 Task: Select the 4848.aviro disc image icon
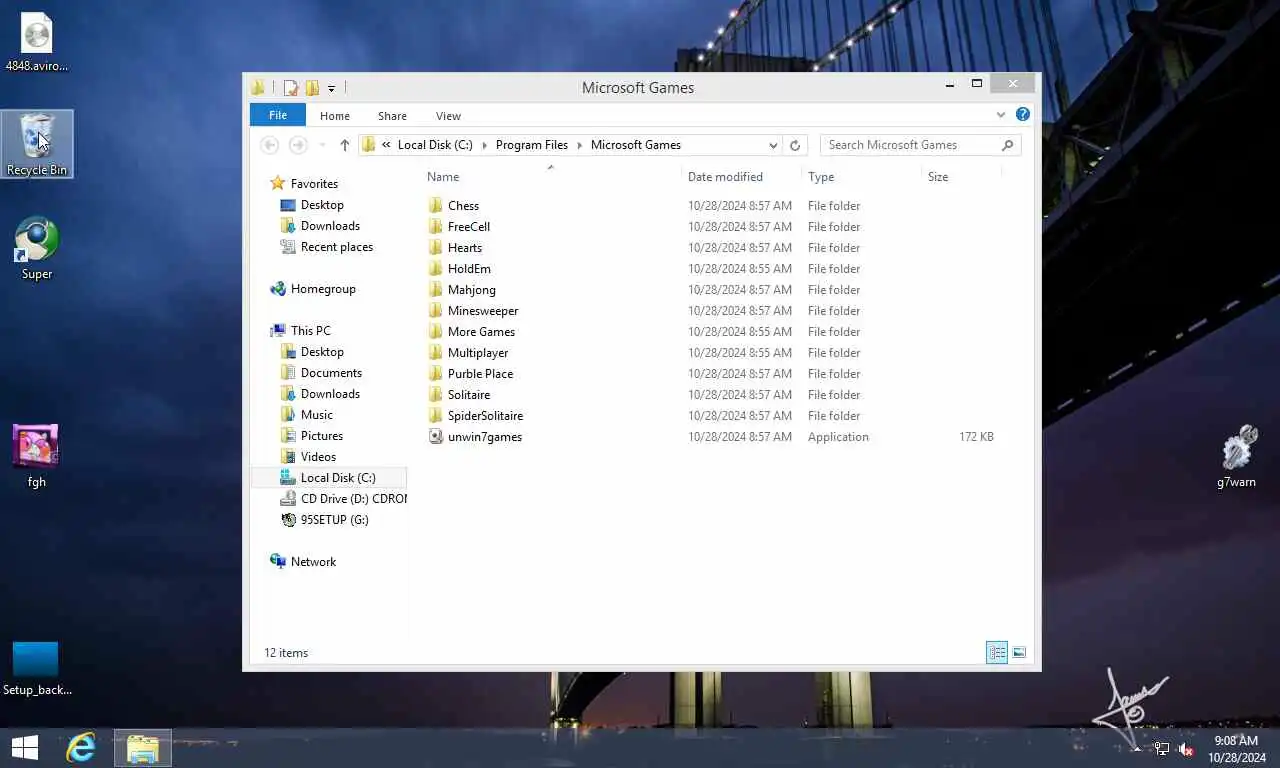37,42
